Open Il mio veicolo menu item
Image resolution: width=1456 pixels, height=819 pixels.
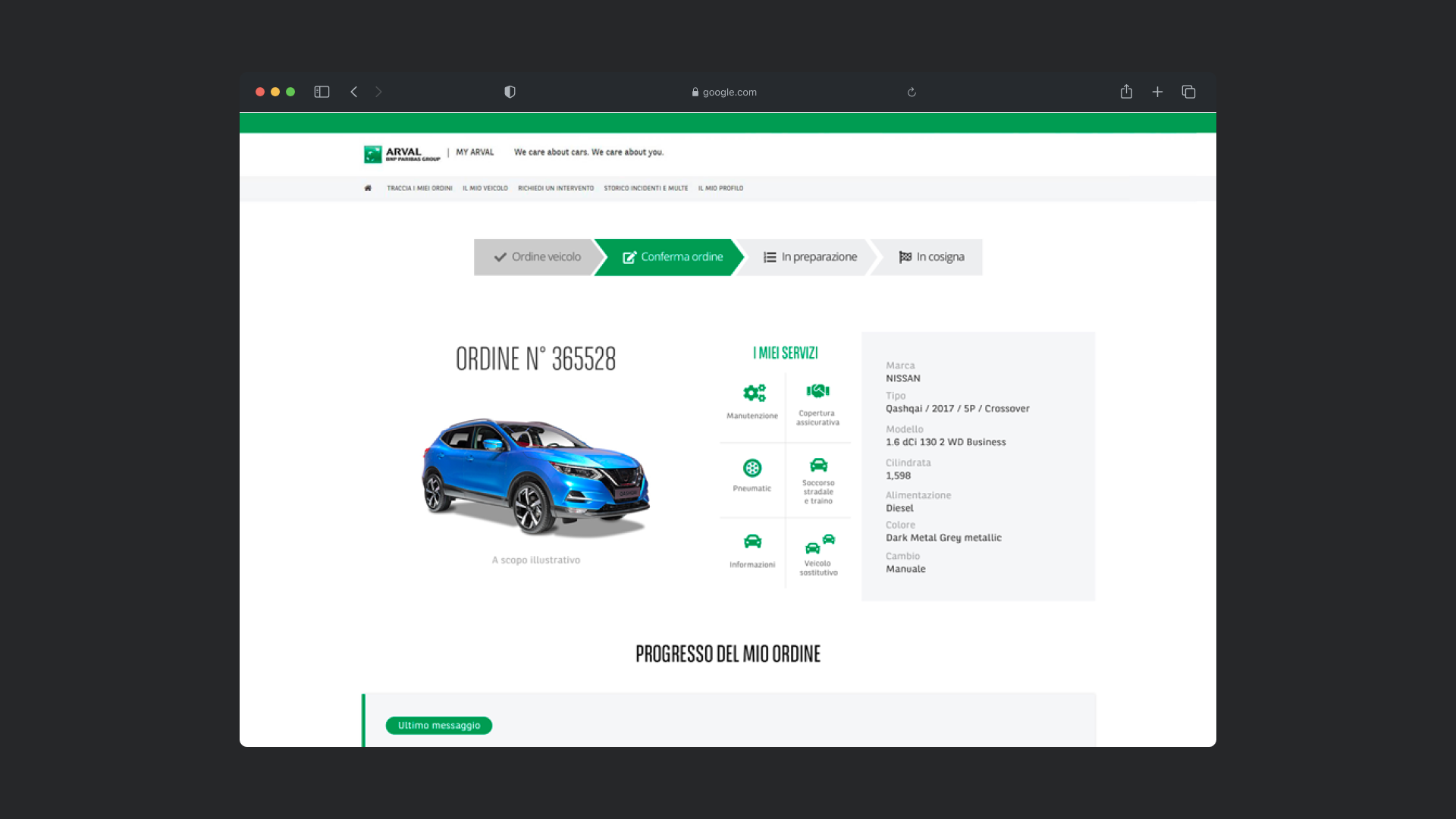[x=485, y=188]
